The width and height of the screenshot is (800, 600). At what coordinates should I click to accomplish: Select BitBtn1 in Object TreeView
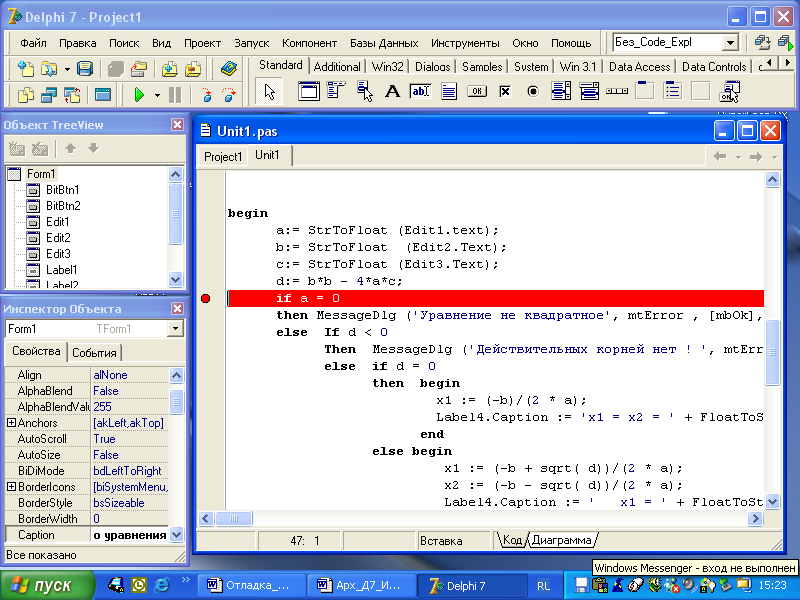[62, 190]
